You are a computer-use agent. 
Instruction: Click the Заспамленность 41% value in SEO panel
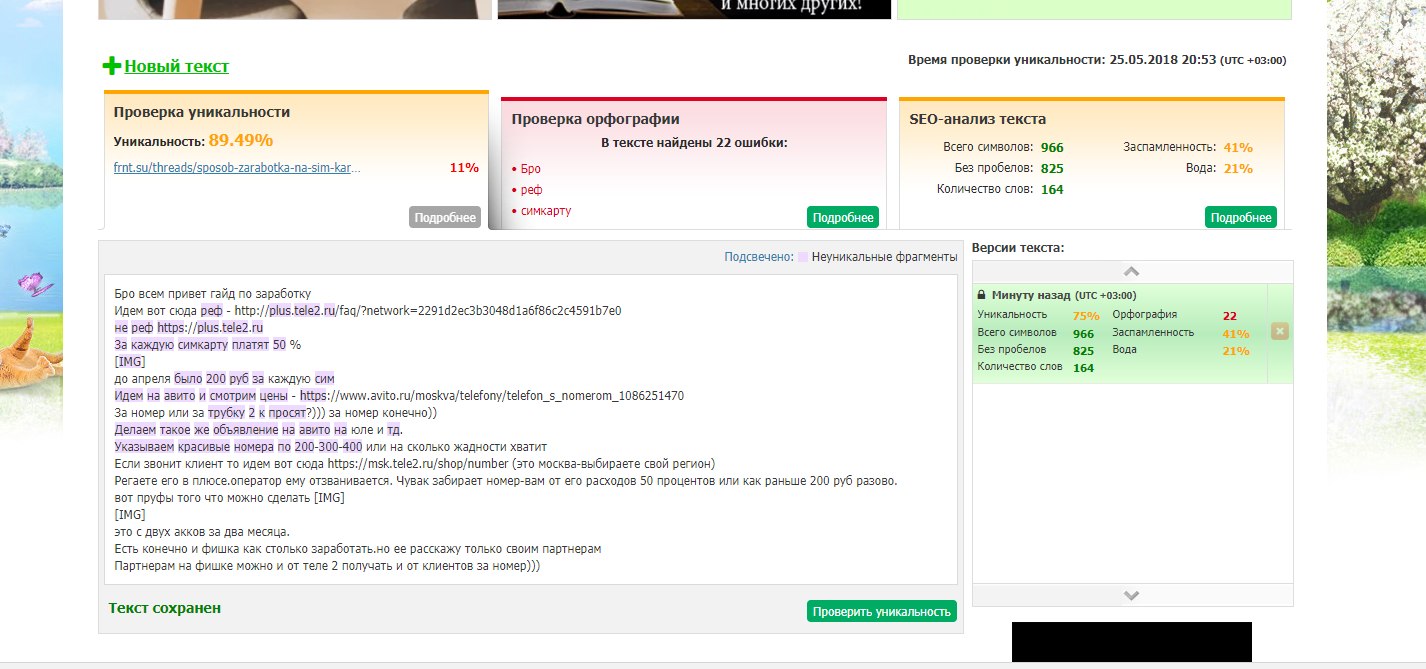pyautogui.click(x=1238, y=147)
